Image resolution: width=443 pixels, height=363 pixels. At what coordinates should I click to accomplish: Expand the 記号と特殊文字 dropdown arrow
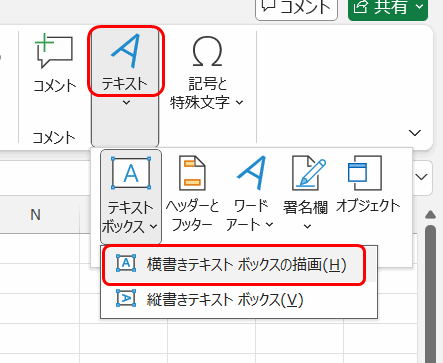pos(240,102)
